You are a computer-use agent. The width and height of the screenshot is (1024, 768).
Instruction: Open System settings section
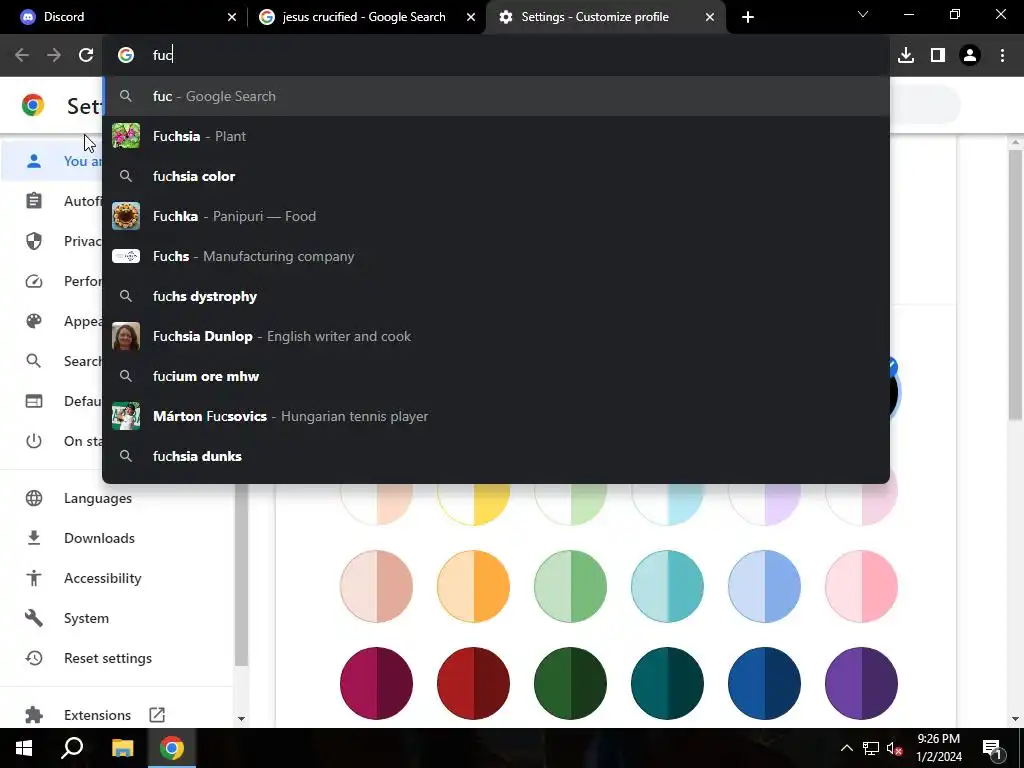coord(86,618)
